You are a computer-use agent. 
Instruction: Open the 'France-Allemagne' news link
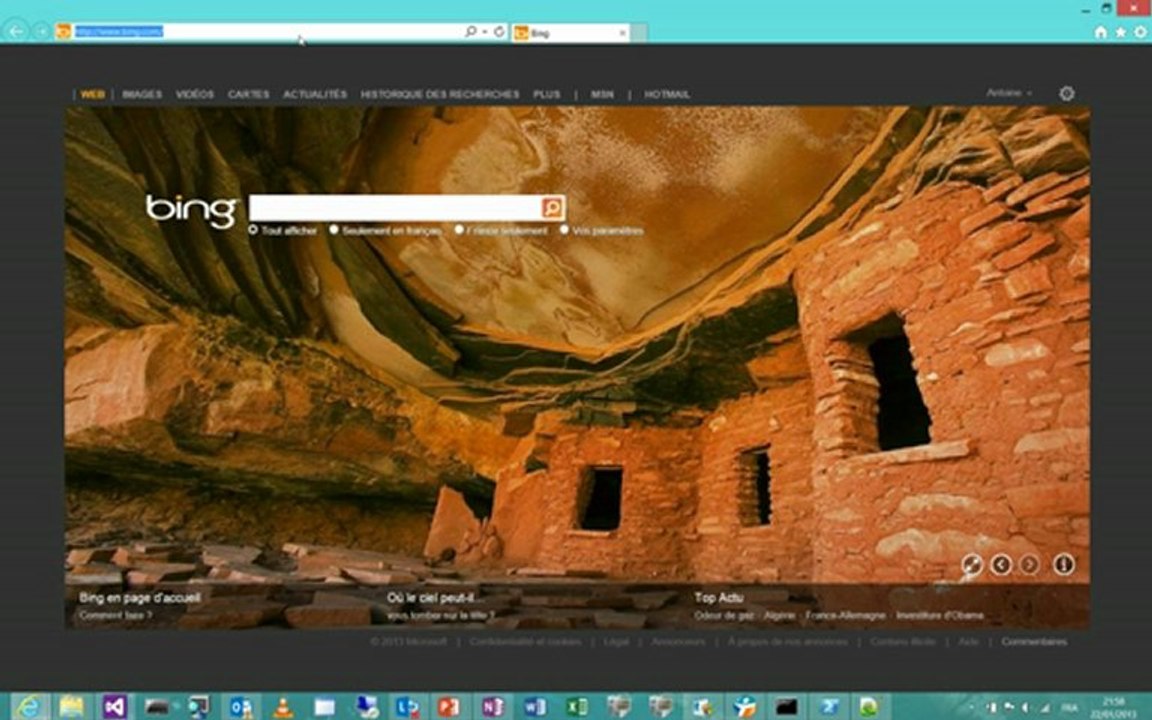(x=846, y=616)
